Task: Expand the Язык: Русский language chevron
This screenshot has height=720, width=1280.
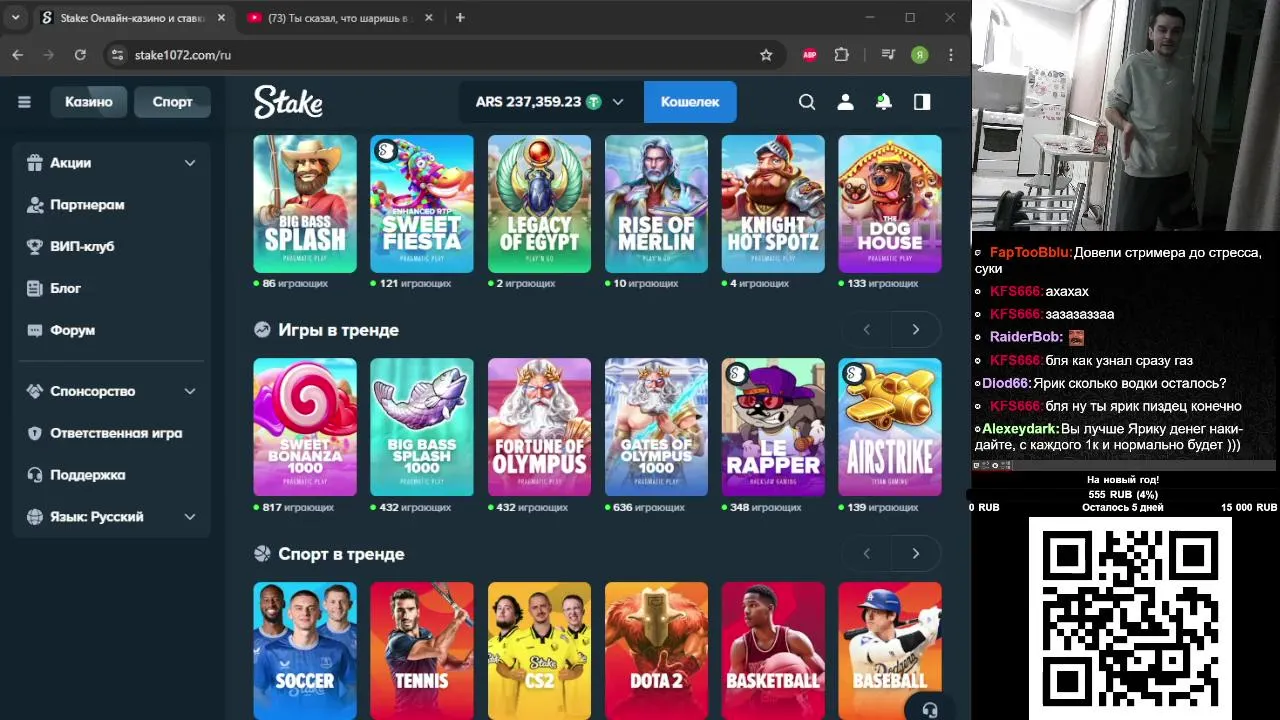Action: pos(190,517)
